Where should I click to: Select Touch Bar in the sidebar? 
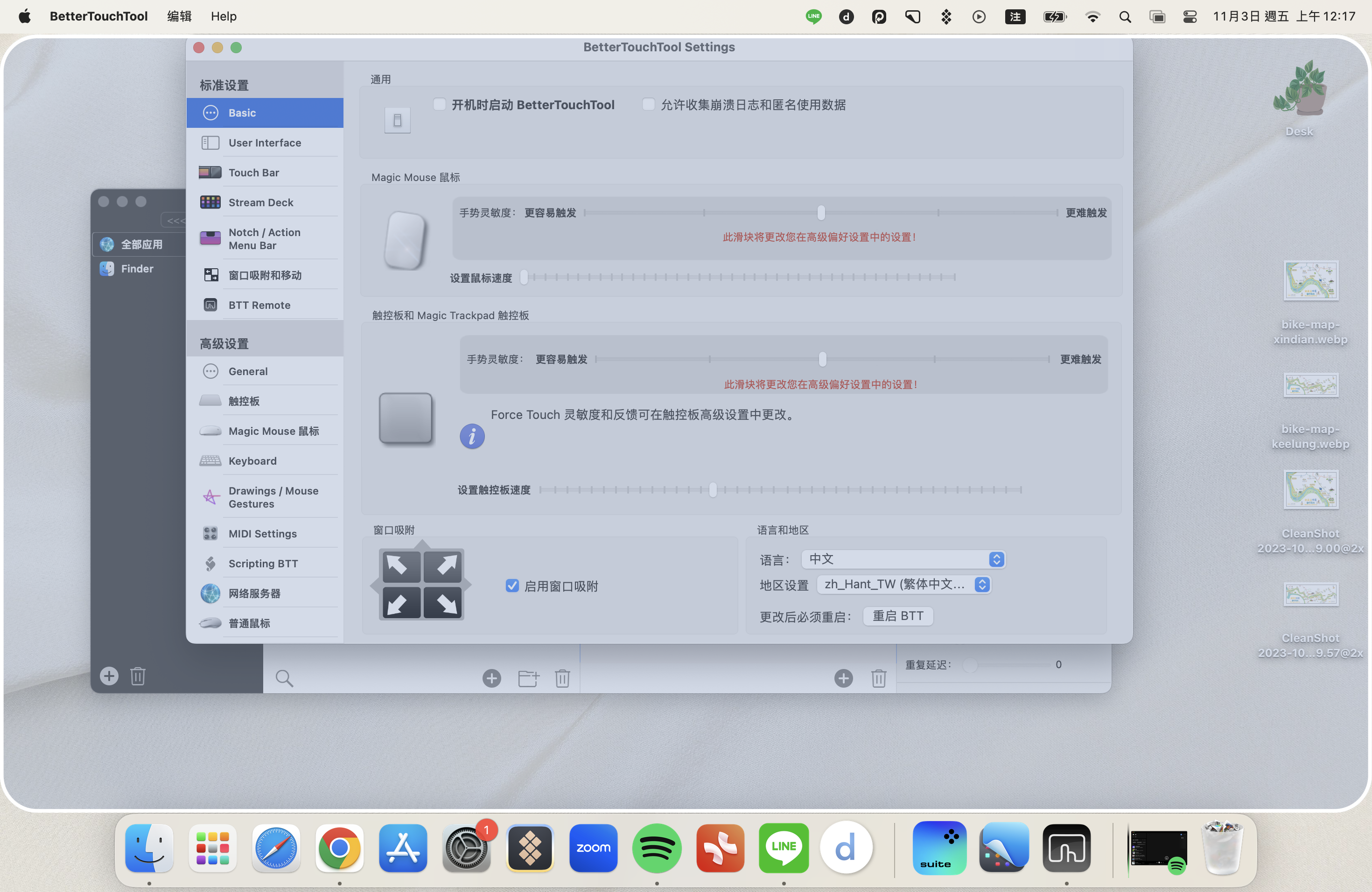(265, 172)
